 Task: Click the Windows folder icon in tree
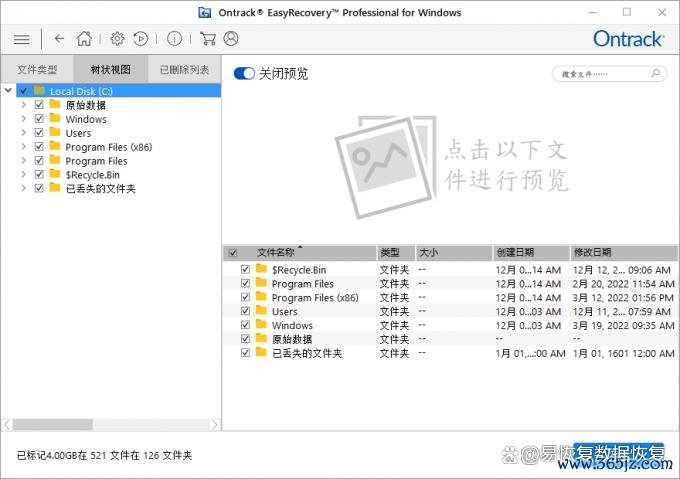(x=55, y=118)
